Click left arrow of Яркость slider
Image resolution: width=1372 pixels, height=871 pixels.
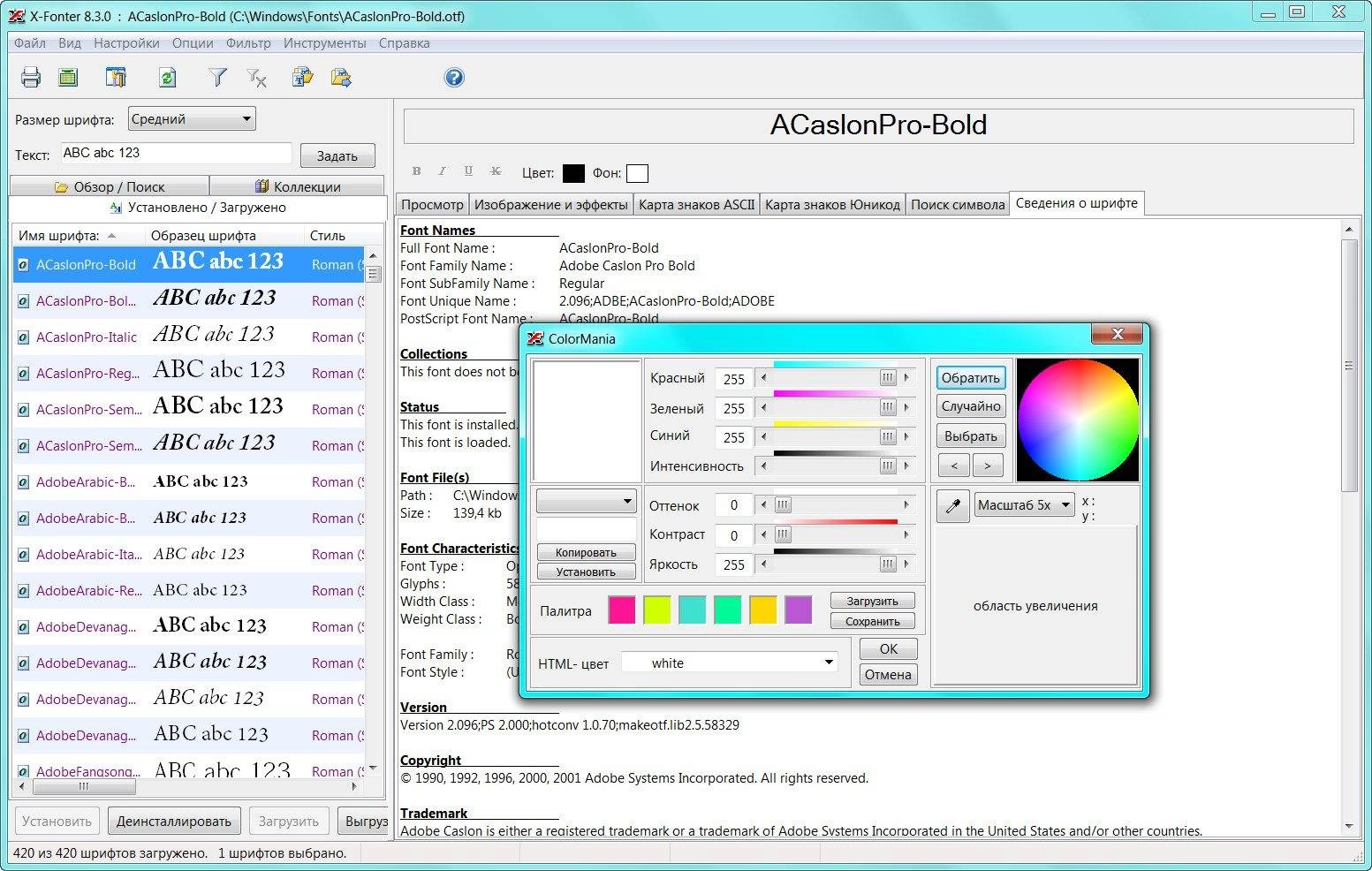[764, 564]
